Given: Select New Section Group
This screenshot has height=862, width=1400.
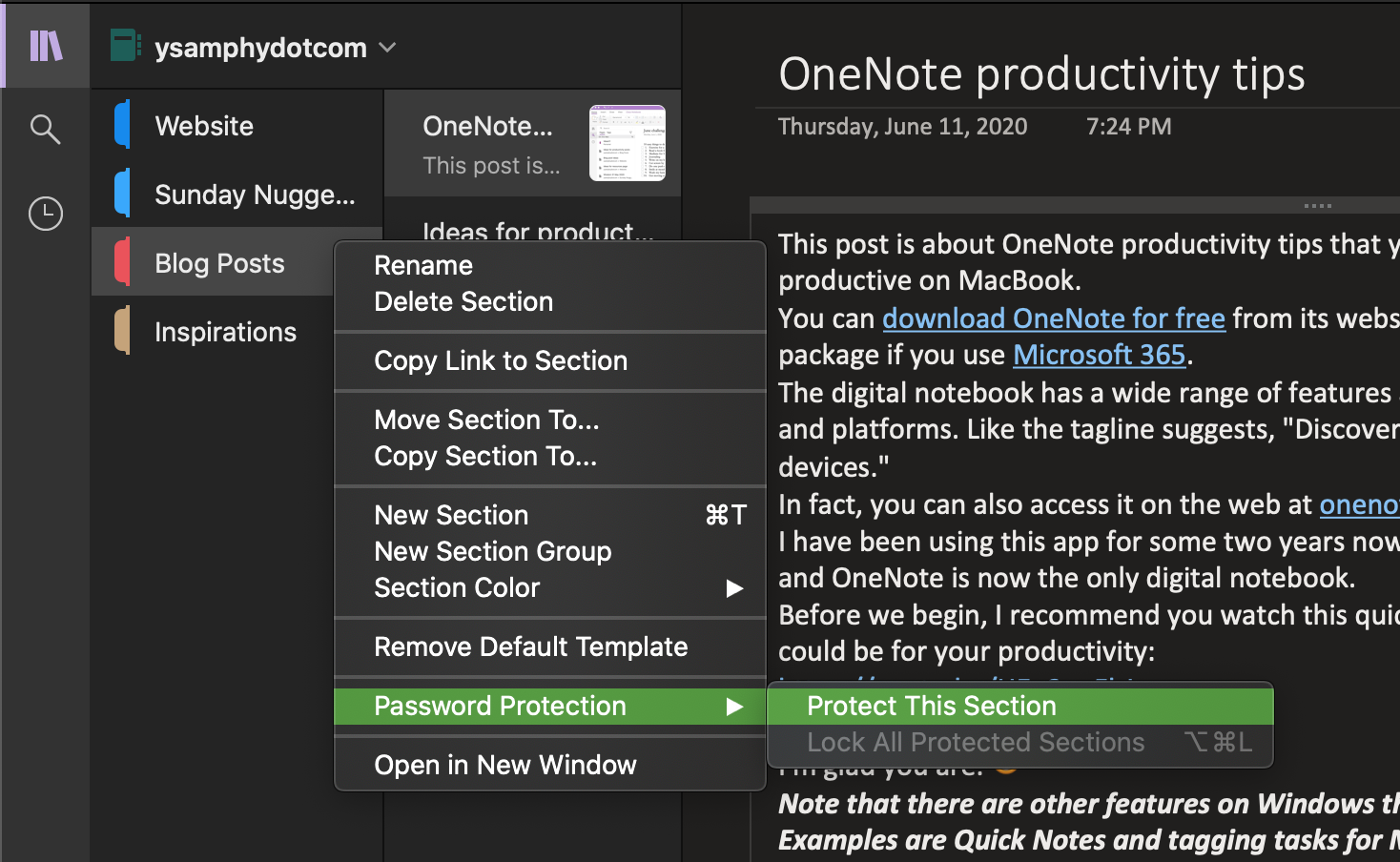Looking at the screenshot, I should (x=550, y=551).
